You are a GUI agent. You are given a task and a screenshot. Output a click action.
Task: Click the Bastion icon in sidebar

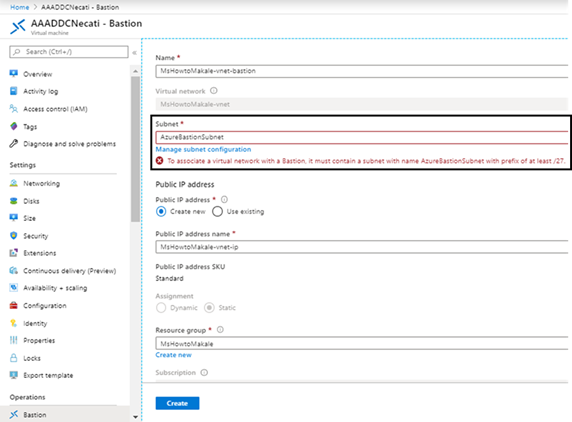pos(13,414)
